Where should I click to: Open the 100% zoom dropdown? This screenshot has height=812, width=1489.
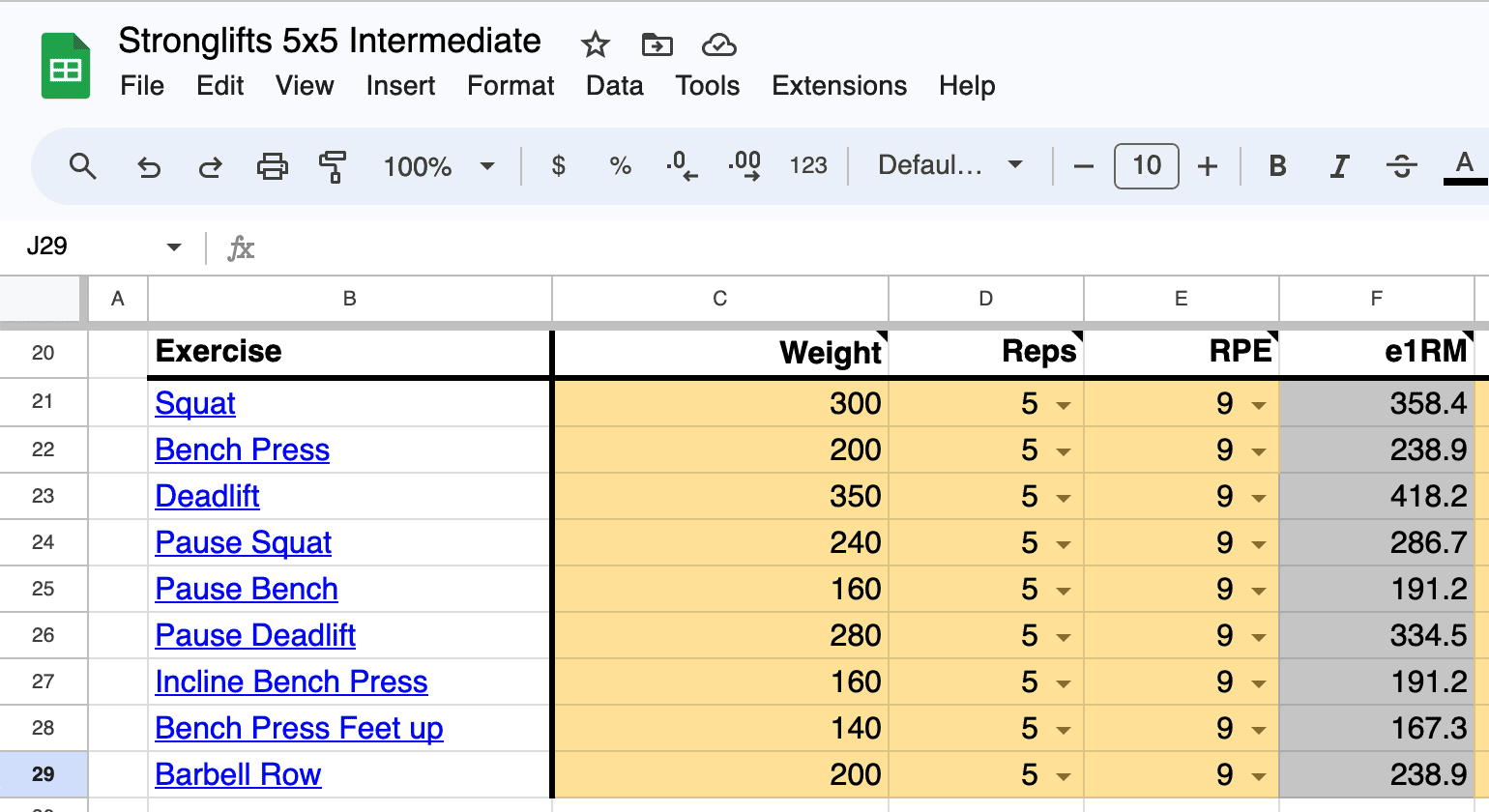point(439,166)
